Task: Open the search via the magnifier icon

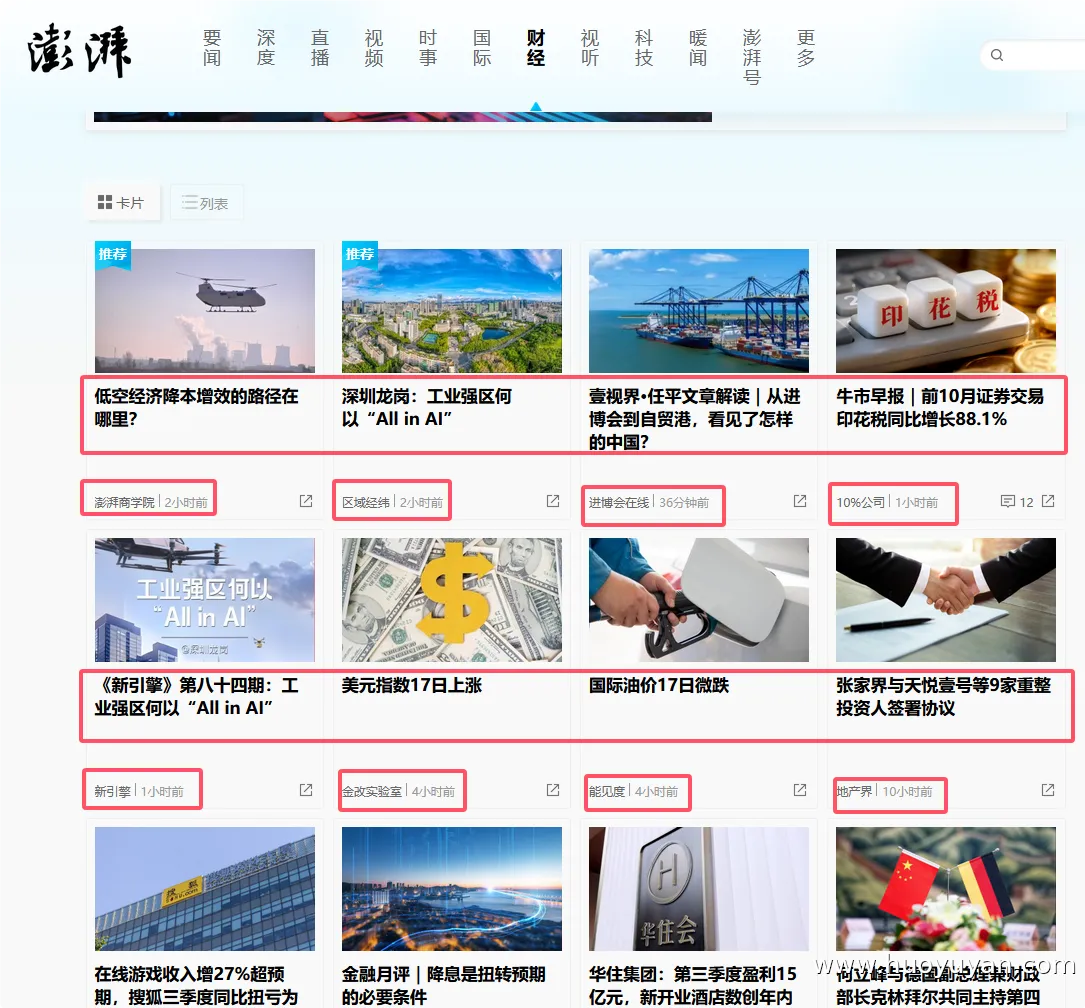Action: (x=996, y=55)
